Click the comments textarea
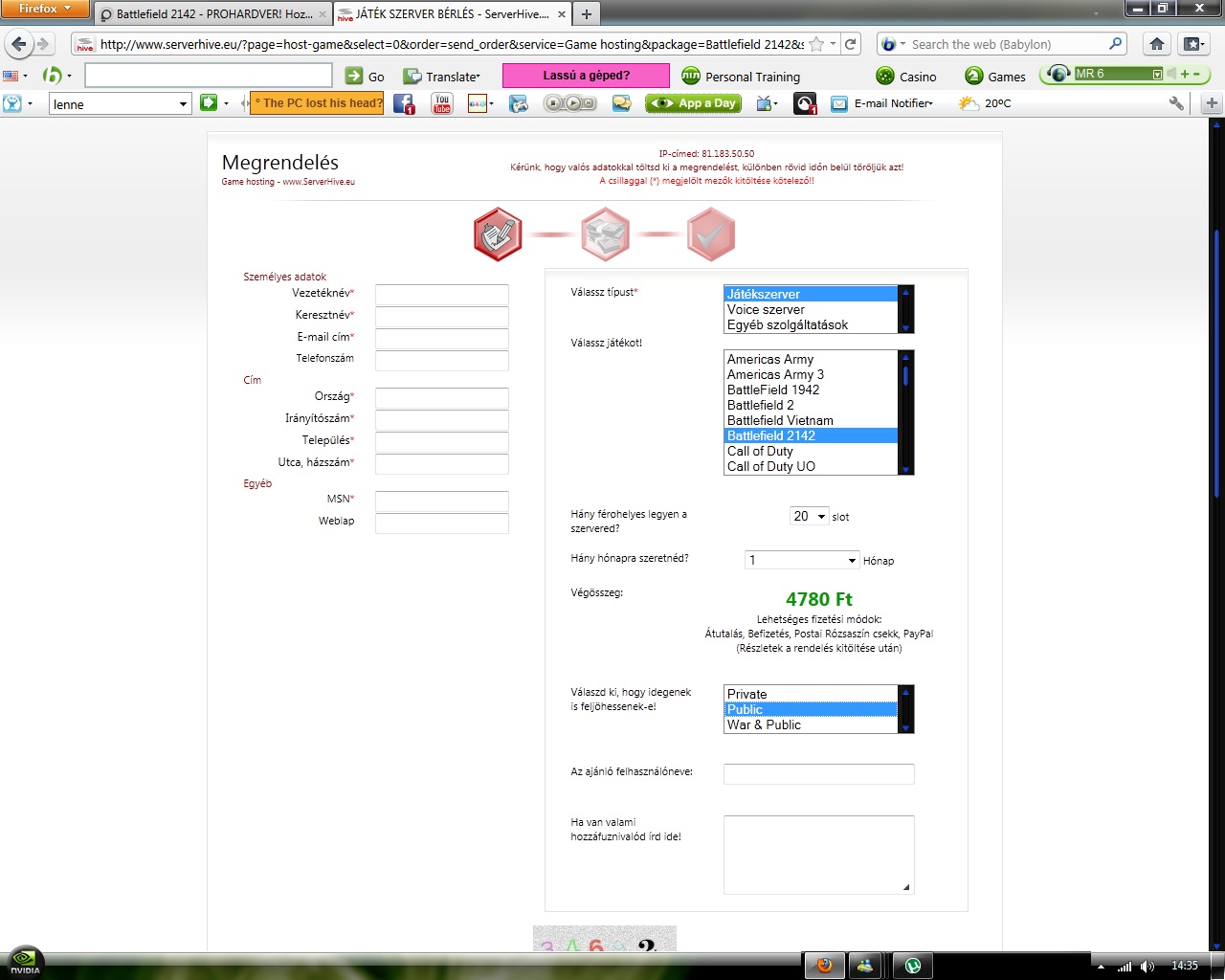The height and width of the screenshot is (980, 1225). point(819,855)
